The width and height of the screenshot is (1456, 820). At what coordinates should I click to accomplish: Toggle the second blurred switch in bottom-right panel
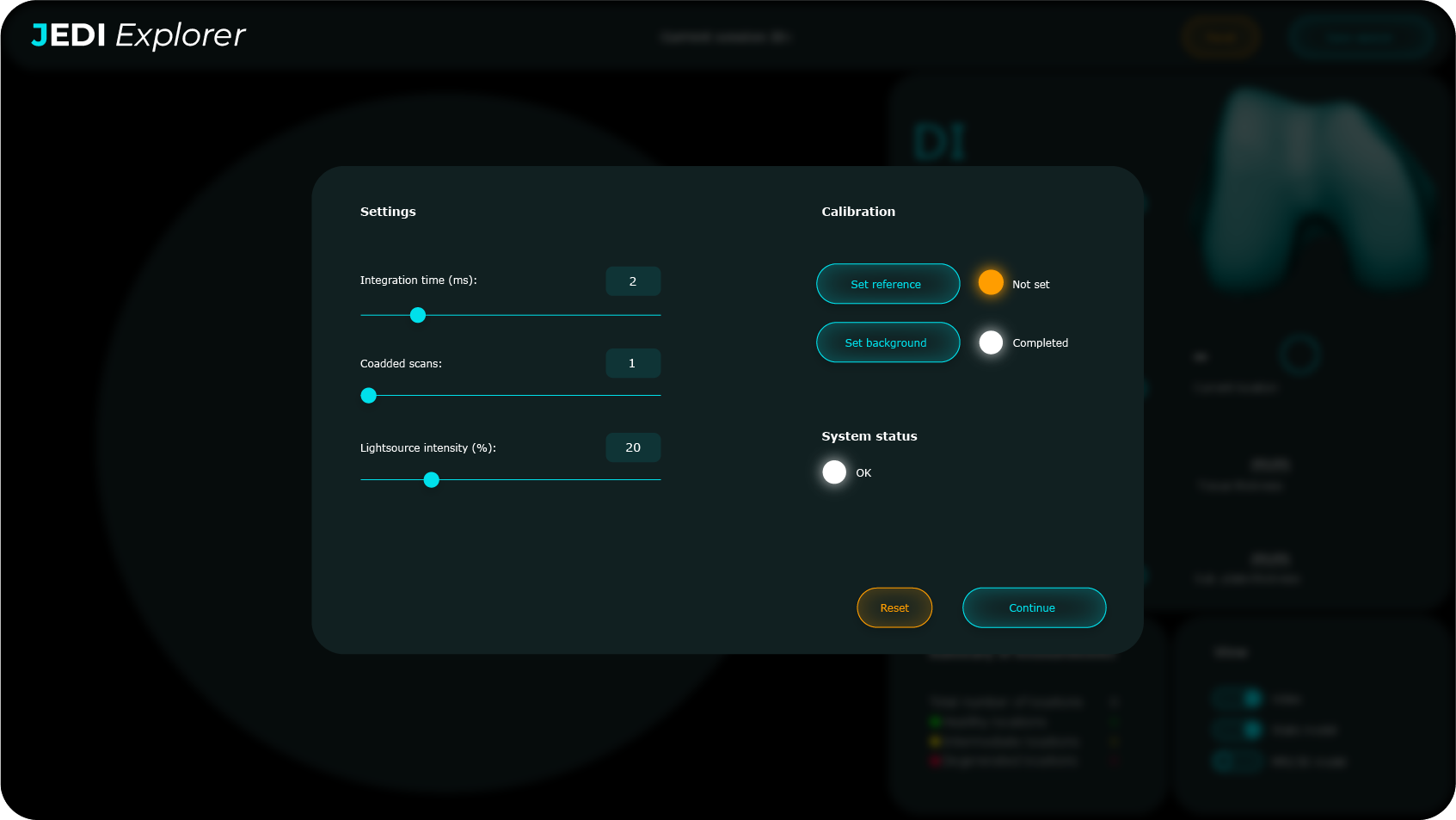1238,730
